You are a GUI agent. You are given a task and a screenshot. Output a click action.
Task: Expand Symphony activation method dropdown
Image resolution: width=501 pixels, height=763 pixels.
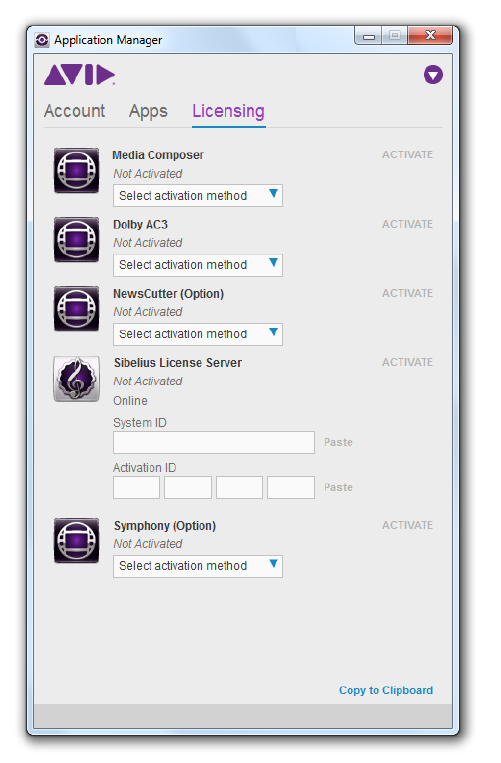(x=197, y=566)
